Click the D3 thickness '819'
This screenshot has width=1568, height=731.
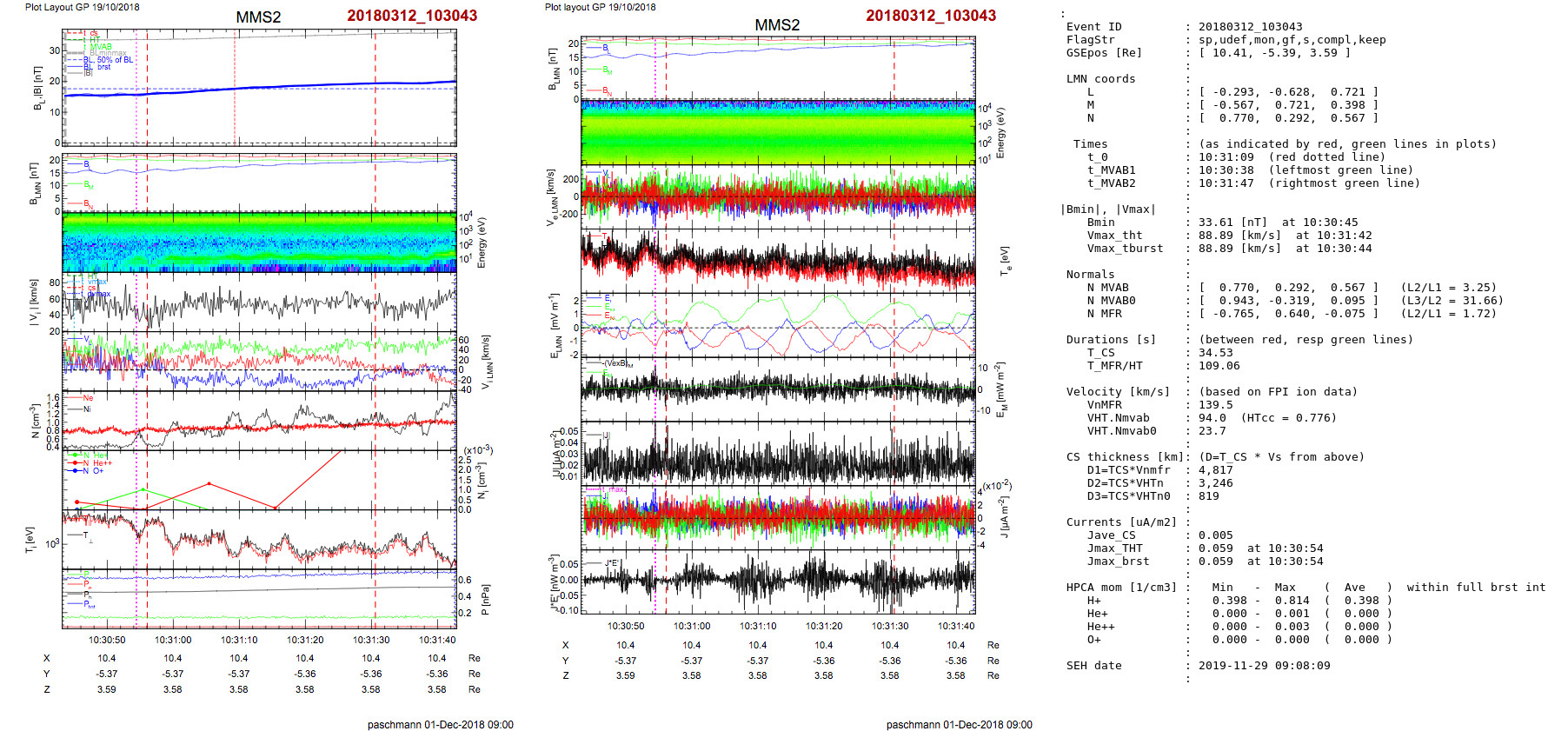[1209, 496]
